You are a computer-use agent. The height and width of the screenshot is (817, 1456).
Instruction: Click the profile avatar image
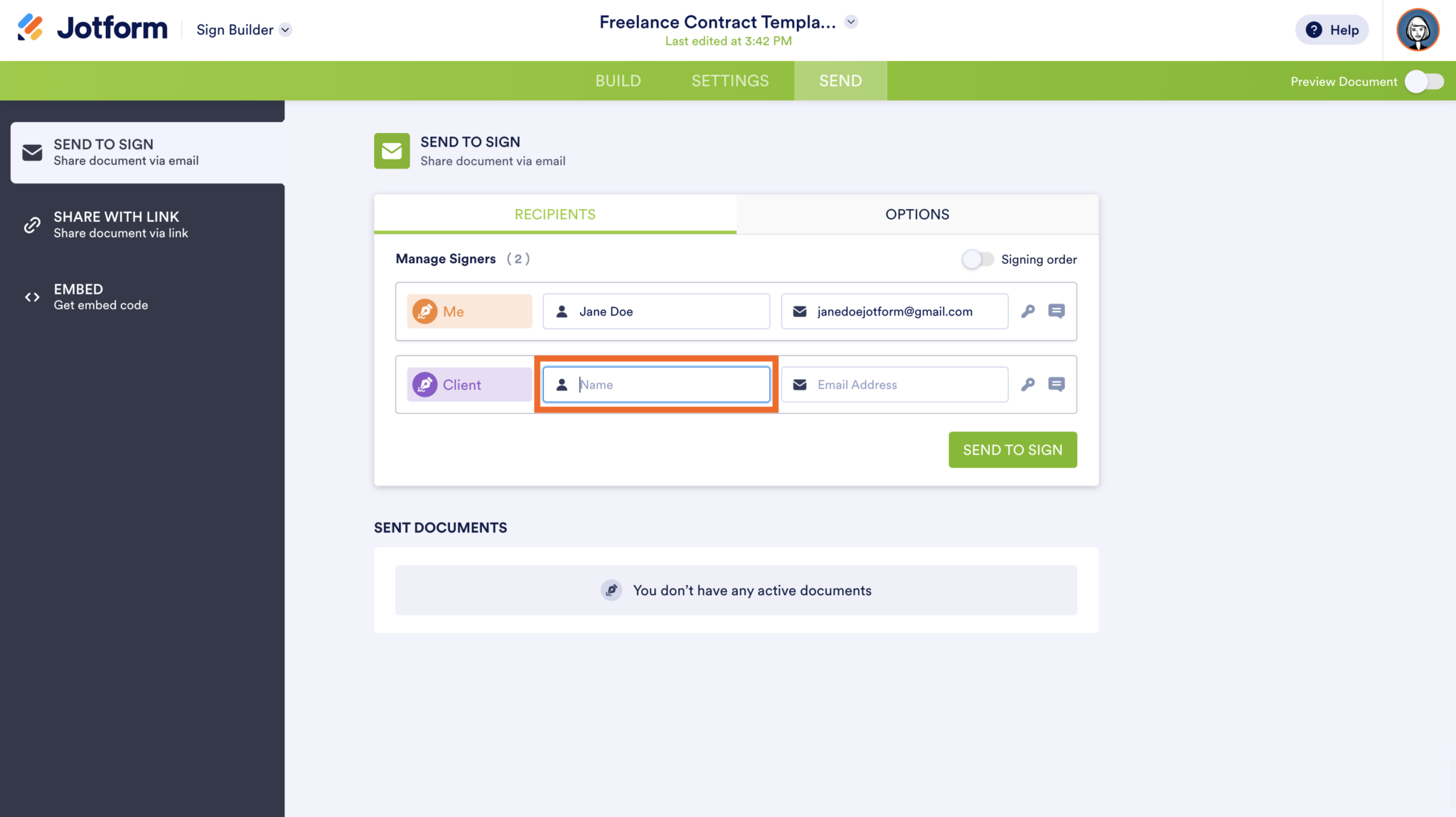[x=1417, y=29]
